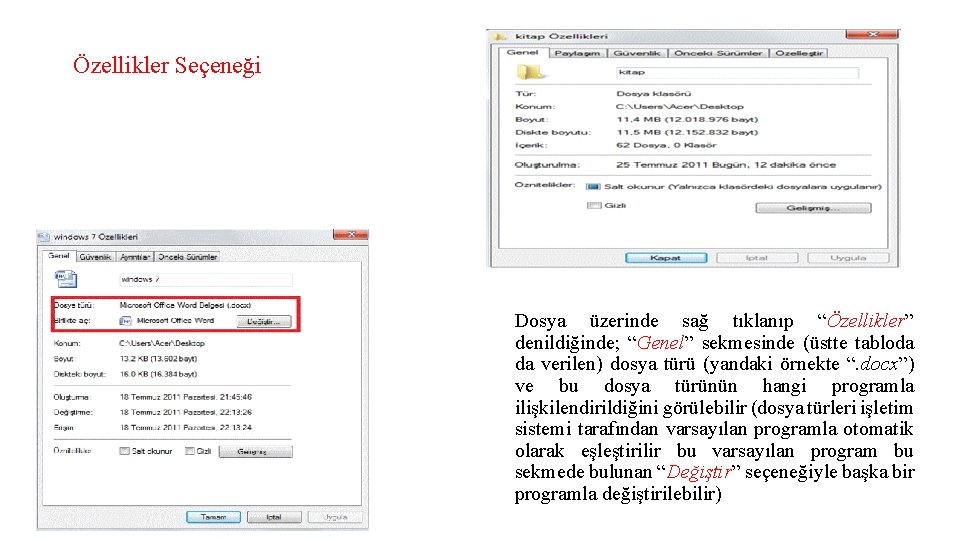This screenshot has height=540, width=960.
Task: Close the kitap Özellikleri window
Action: 872,34
